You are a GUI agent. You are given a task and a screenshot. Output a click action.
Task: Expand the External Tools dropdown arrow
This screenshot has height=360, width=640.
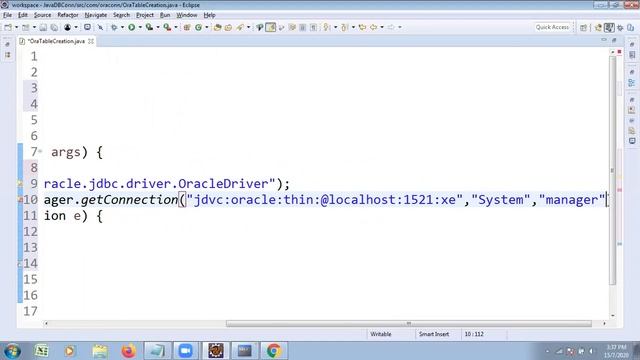pos(176,27)
